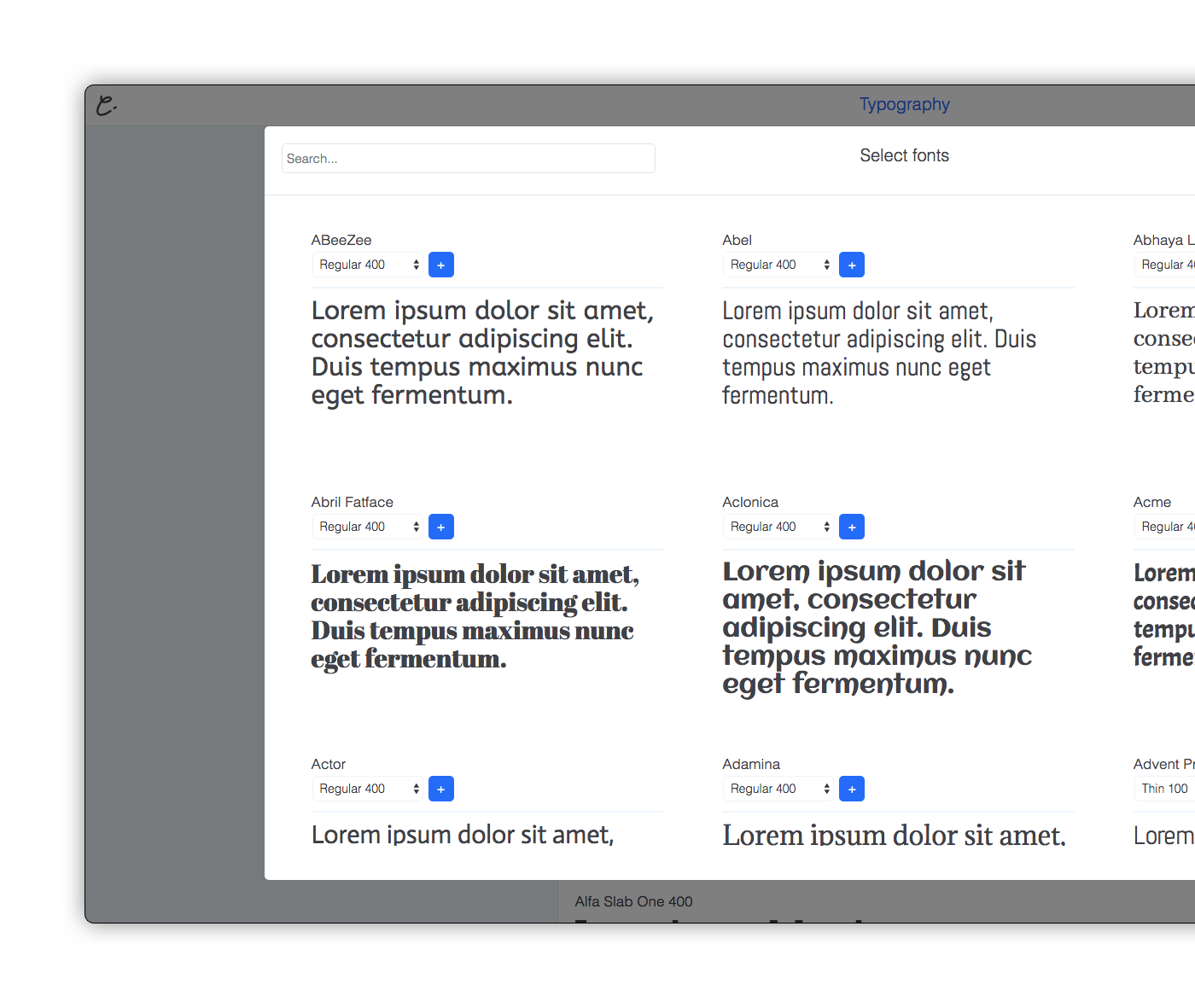Image resolution: width=1195 pixels, height=1008 pixels.
Task: Click Alfa Slab One 400 label behind dialog
Action: point(633,901)
